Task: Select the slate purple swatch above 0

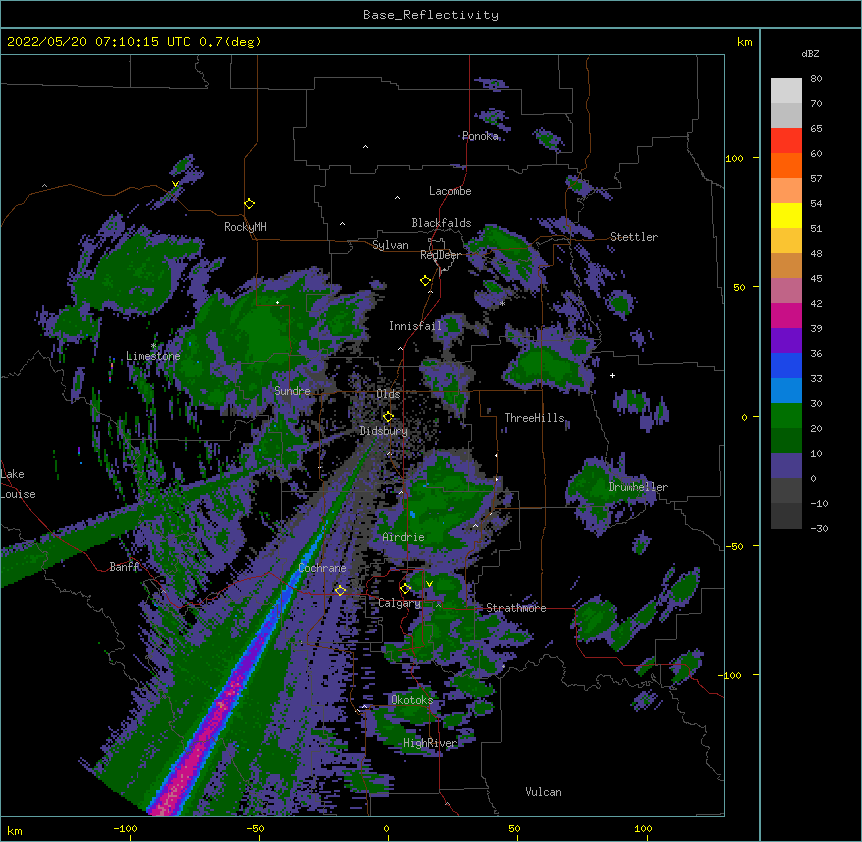Action: [x=786, y=466]
